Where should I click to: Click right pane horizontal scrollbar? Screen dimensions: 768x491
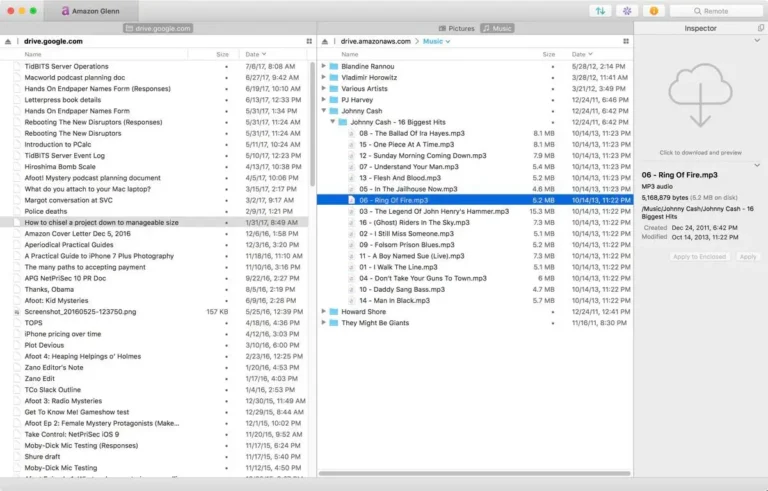pyautogui.click(x=475, y=473)
